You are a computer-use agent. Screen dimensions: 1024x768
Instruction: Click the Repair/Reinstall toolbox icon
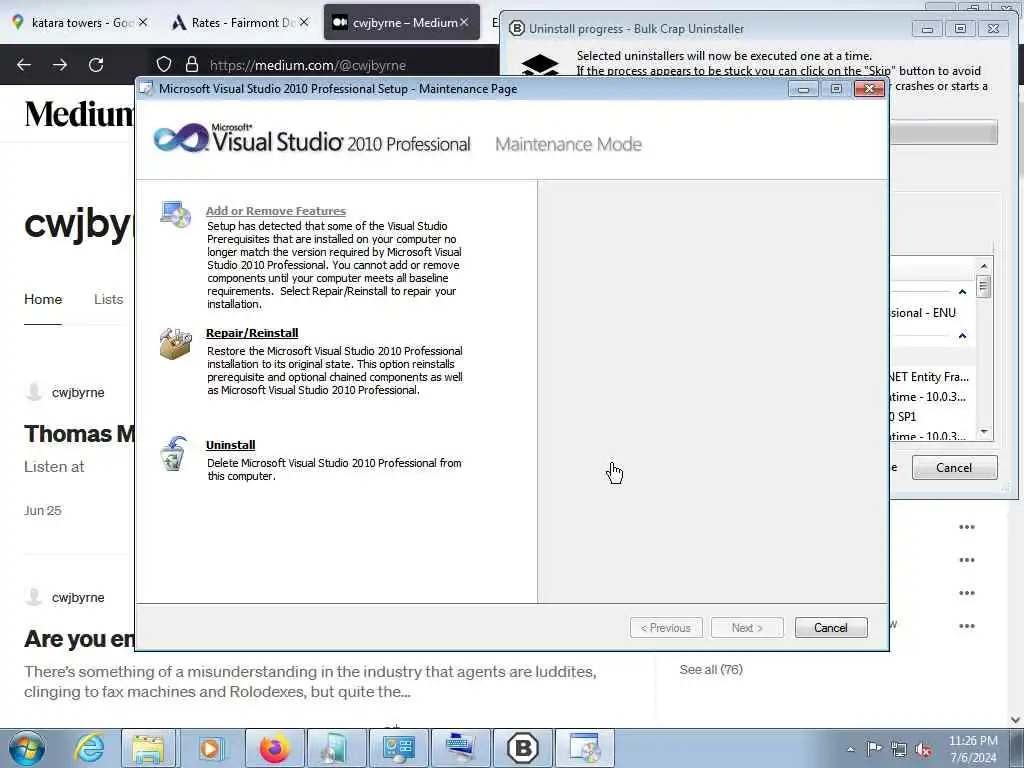click(x=176, y=343)
